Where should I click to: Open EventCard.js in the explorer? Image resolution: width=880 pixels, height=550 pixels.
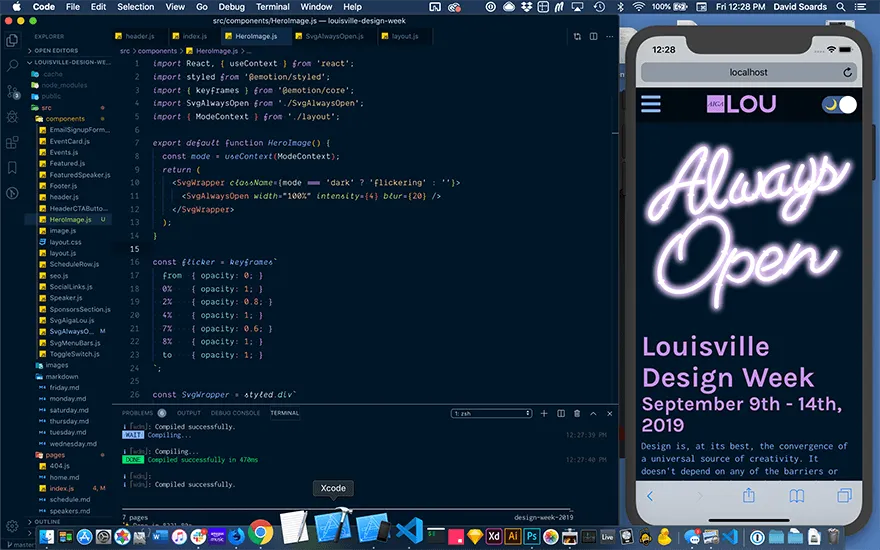[69, 141]
